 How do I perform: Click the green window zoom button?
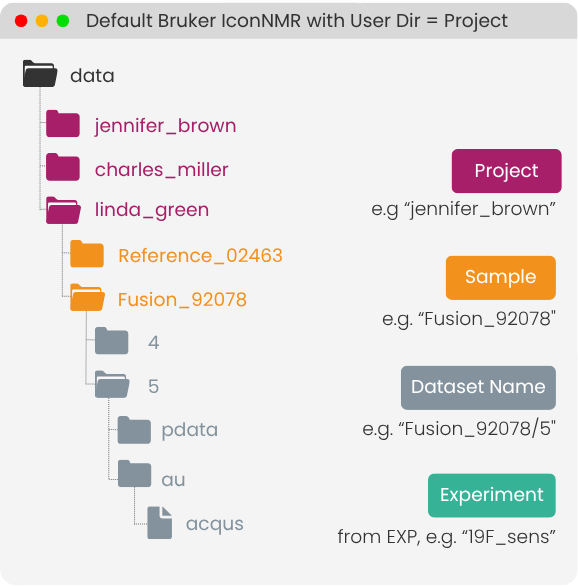(63, 21)
